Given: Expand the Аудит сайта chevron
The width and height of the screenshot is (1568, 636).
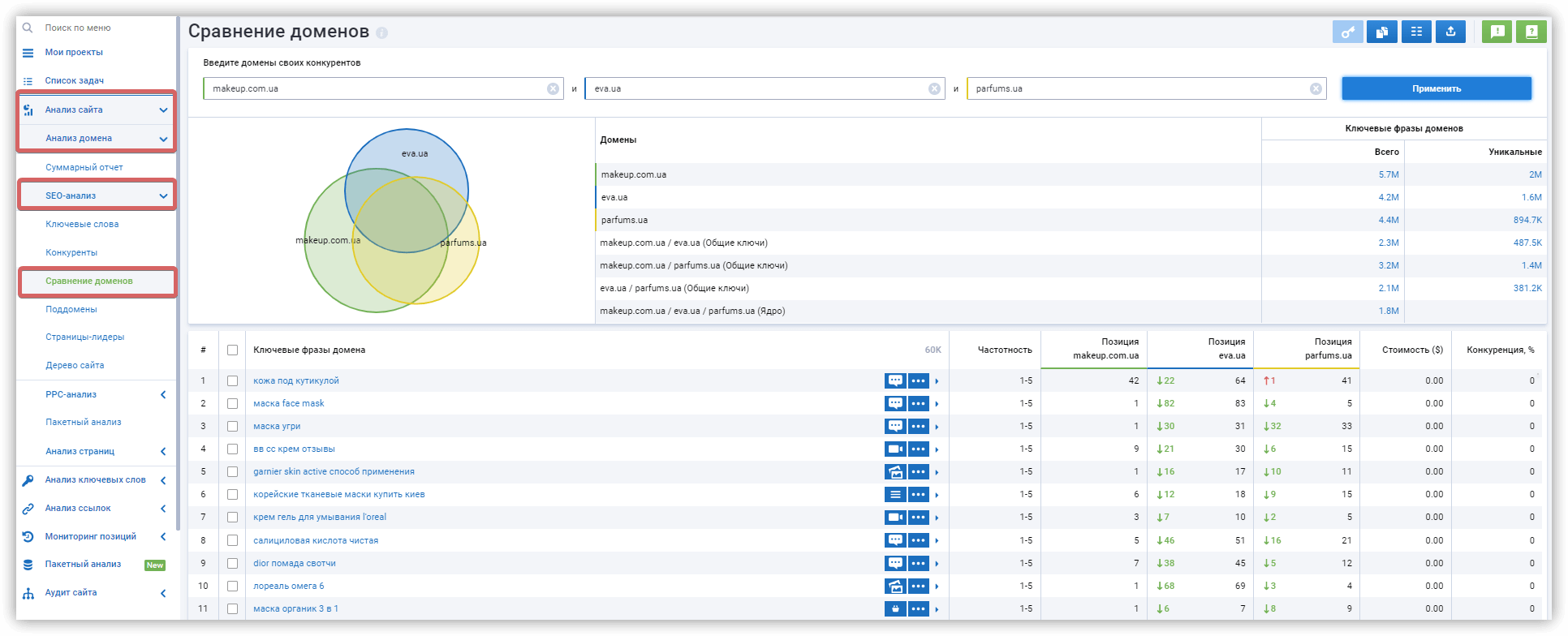Looking at the screenshot, I should pos(163,594).
